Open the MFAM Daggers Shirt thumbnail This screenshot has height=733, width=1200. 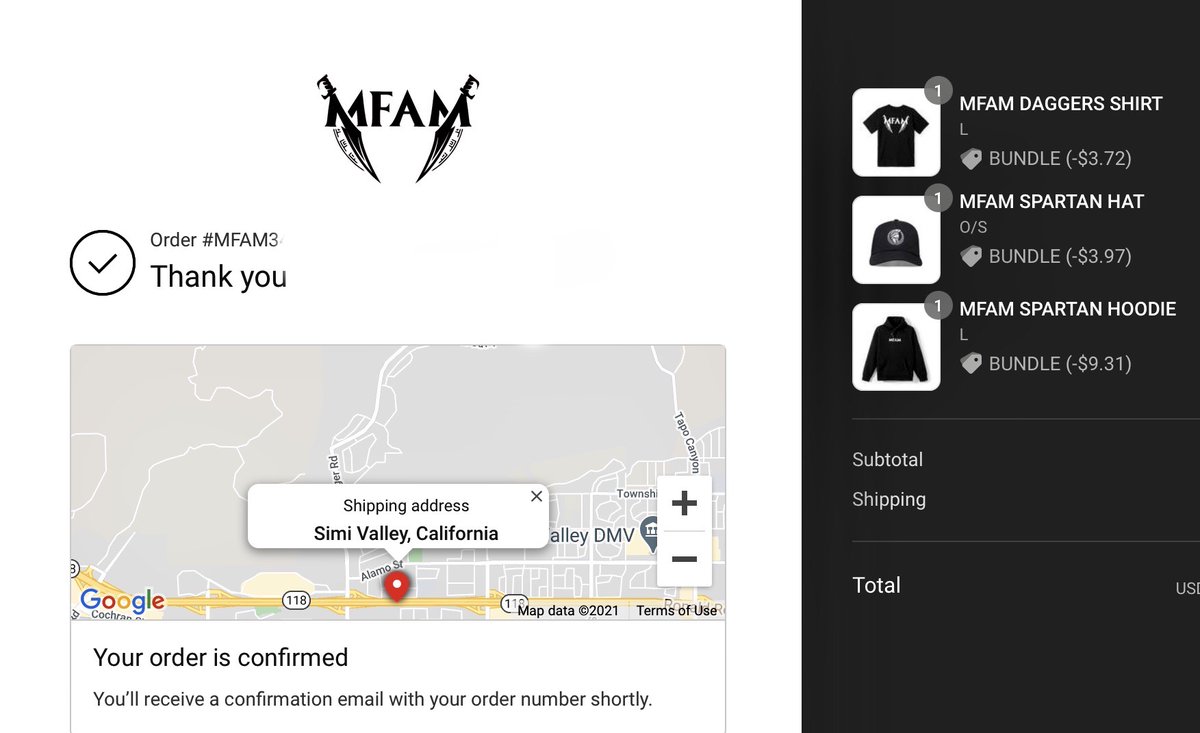coord(896,132)
